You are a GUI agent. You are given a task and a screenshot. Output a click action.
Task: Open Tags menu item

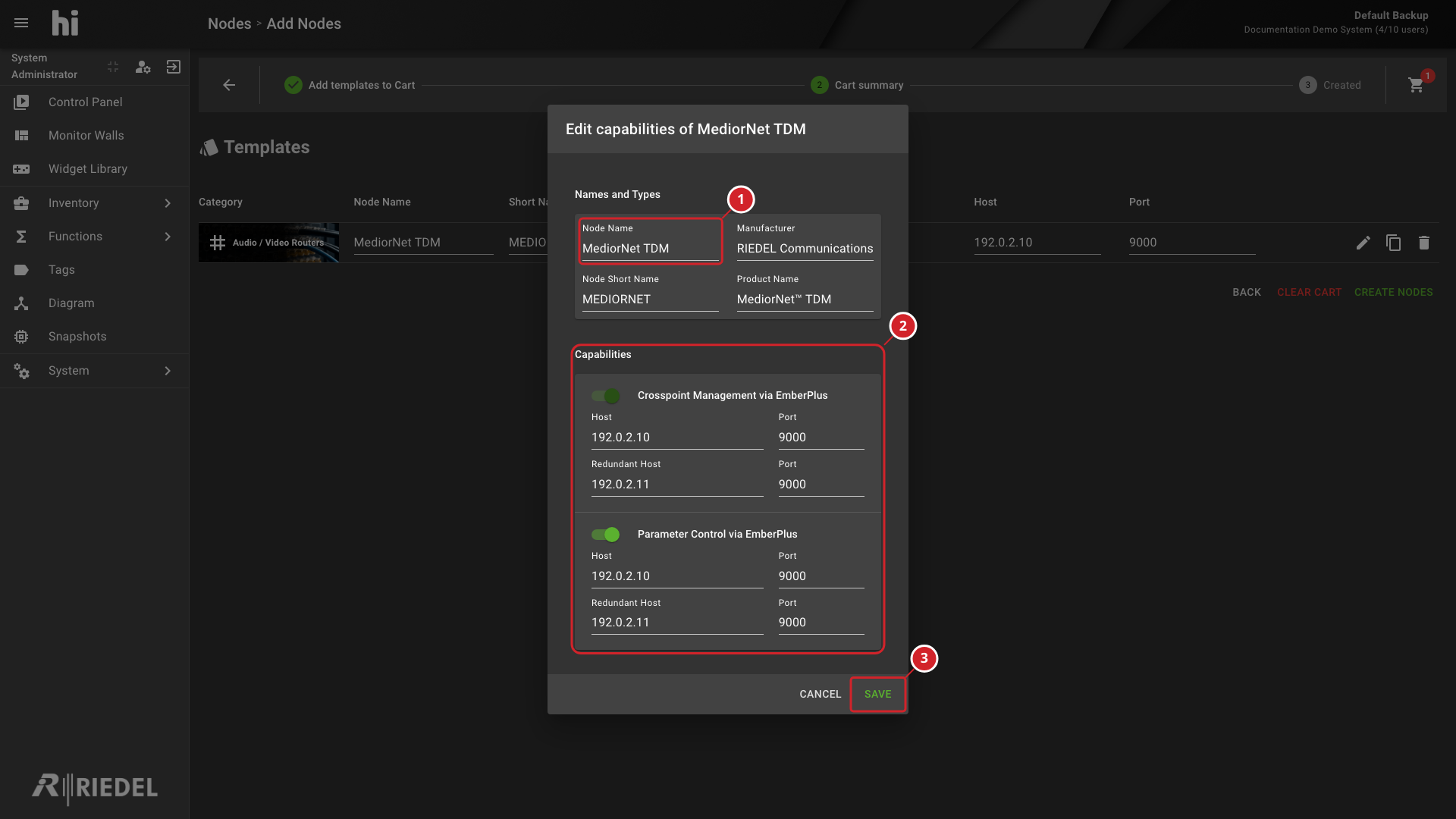[x=94, y=269]
